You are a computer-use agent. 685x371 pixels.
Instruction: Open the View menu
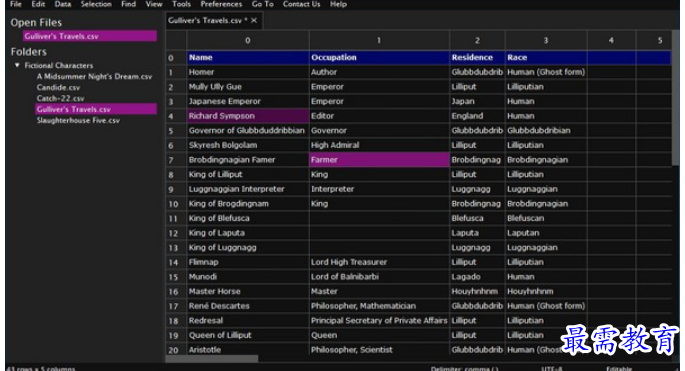tap(154, 4)
